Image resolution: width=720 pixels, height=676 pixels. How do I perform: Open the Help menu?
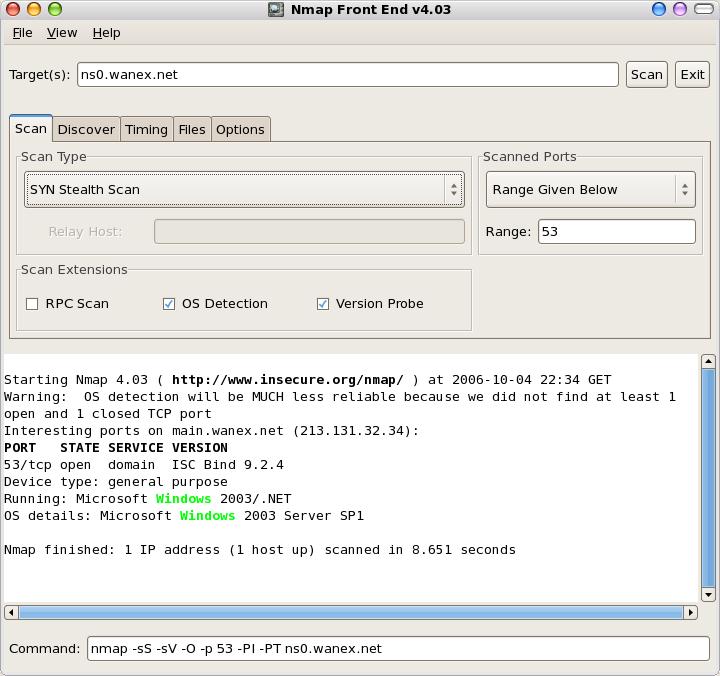pos(107,33)
